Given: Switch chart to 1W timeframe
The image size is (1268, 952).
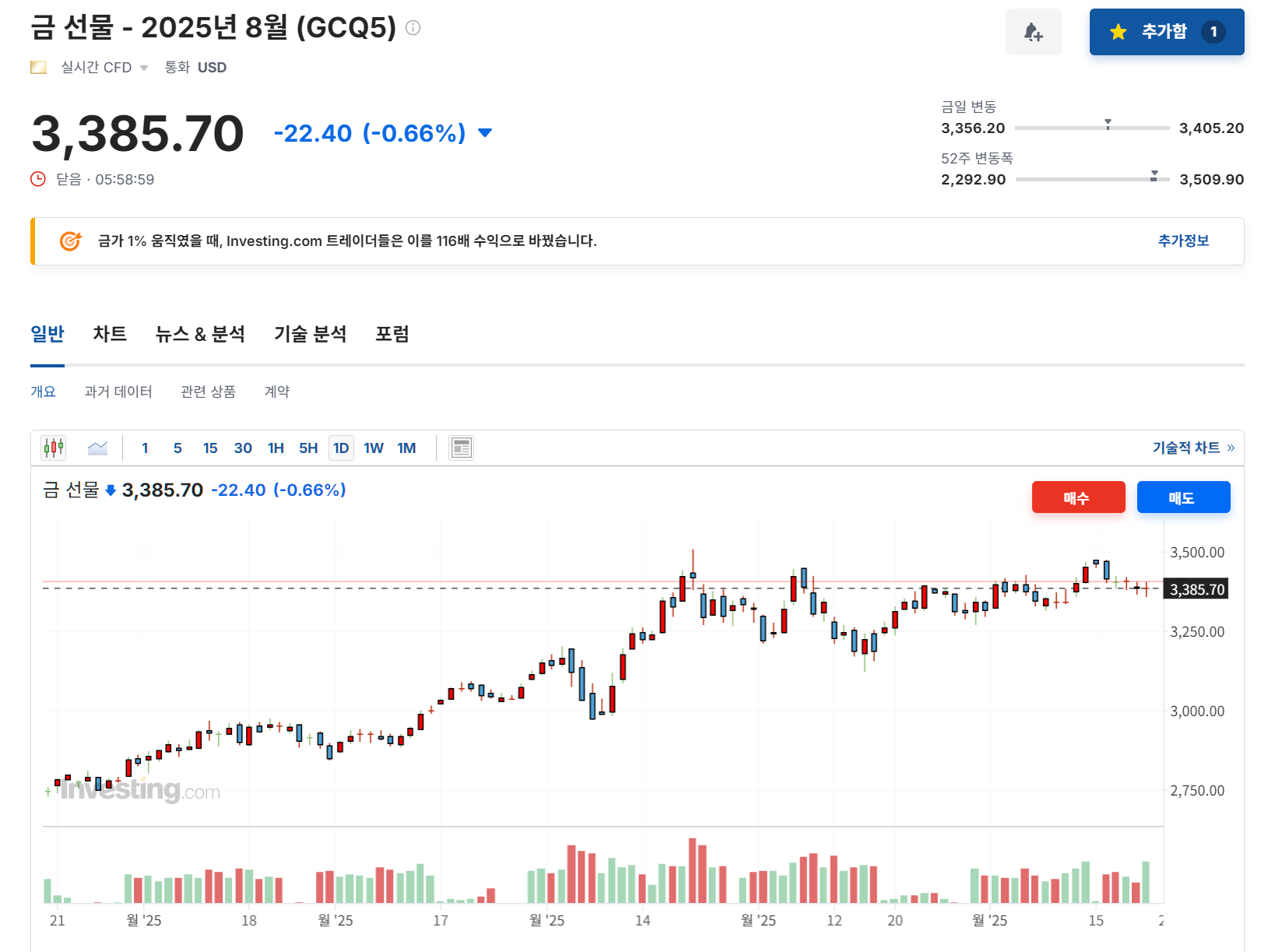Looking at the screenshot, I should click(374, 448).
